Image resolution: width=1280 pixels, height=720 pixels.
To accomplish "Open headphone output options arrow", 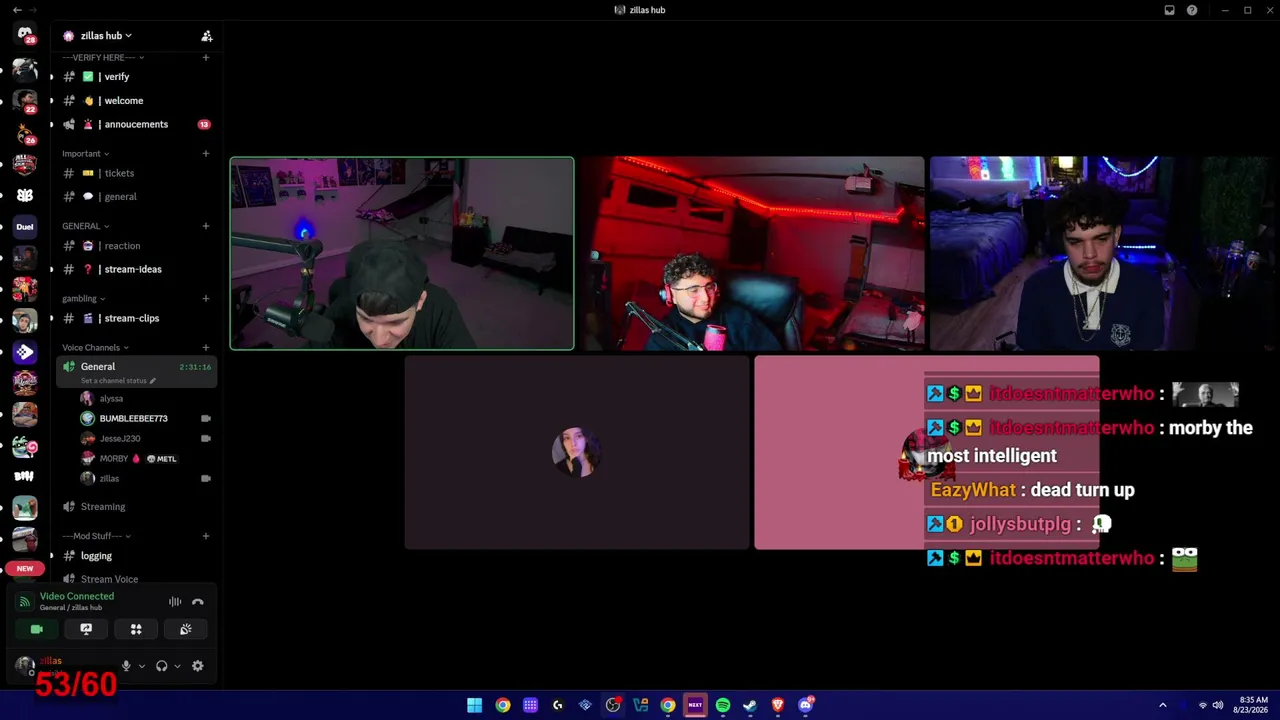I will click(x=177, y=666).
